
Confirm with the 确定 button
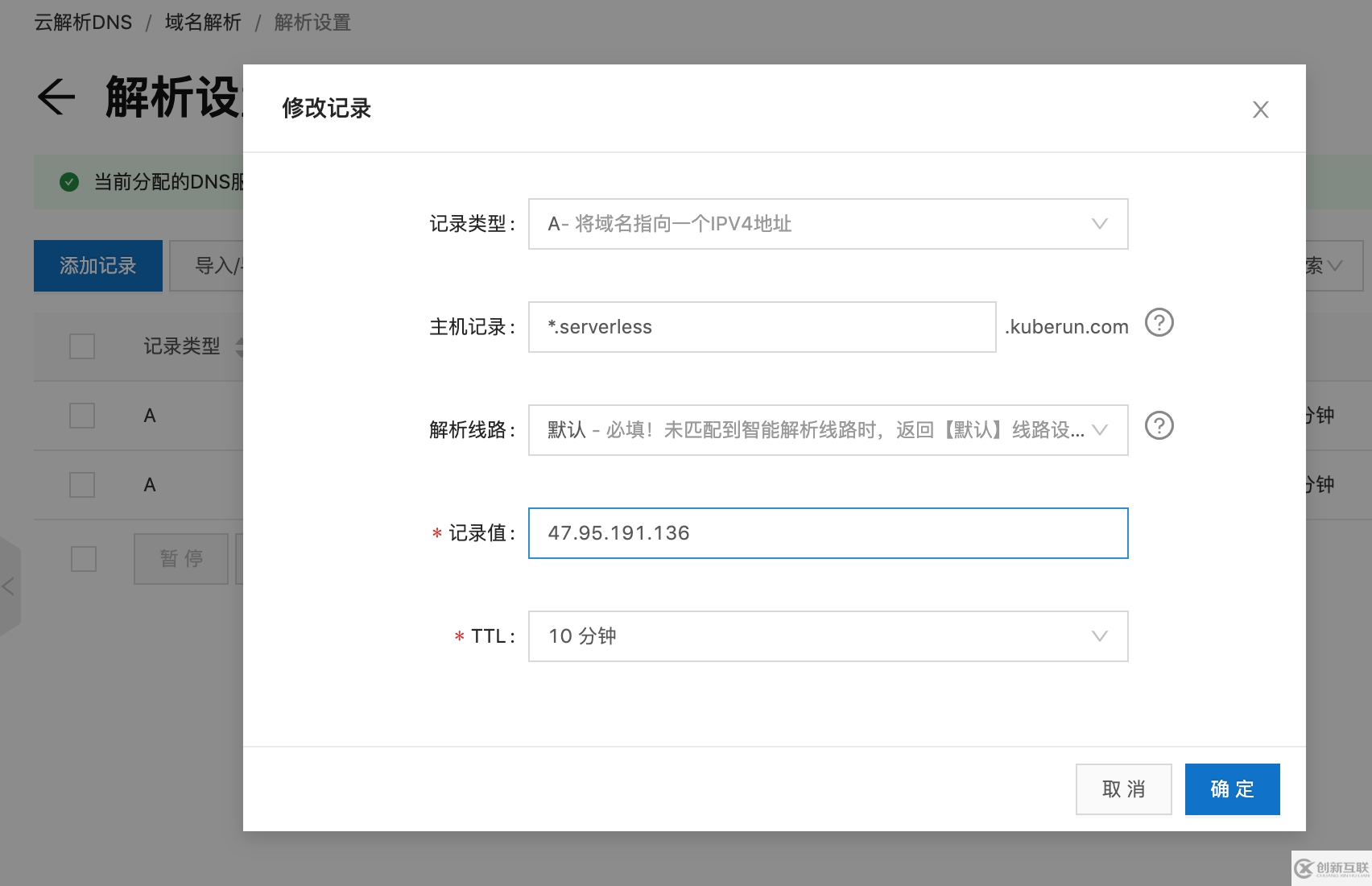click(1232, 789)
